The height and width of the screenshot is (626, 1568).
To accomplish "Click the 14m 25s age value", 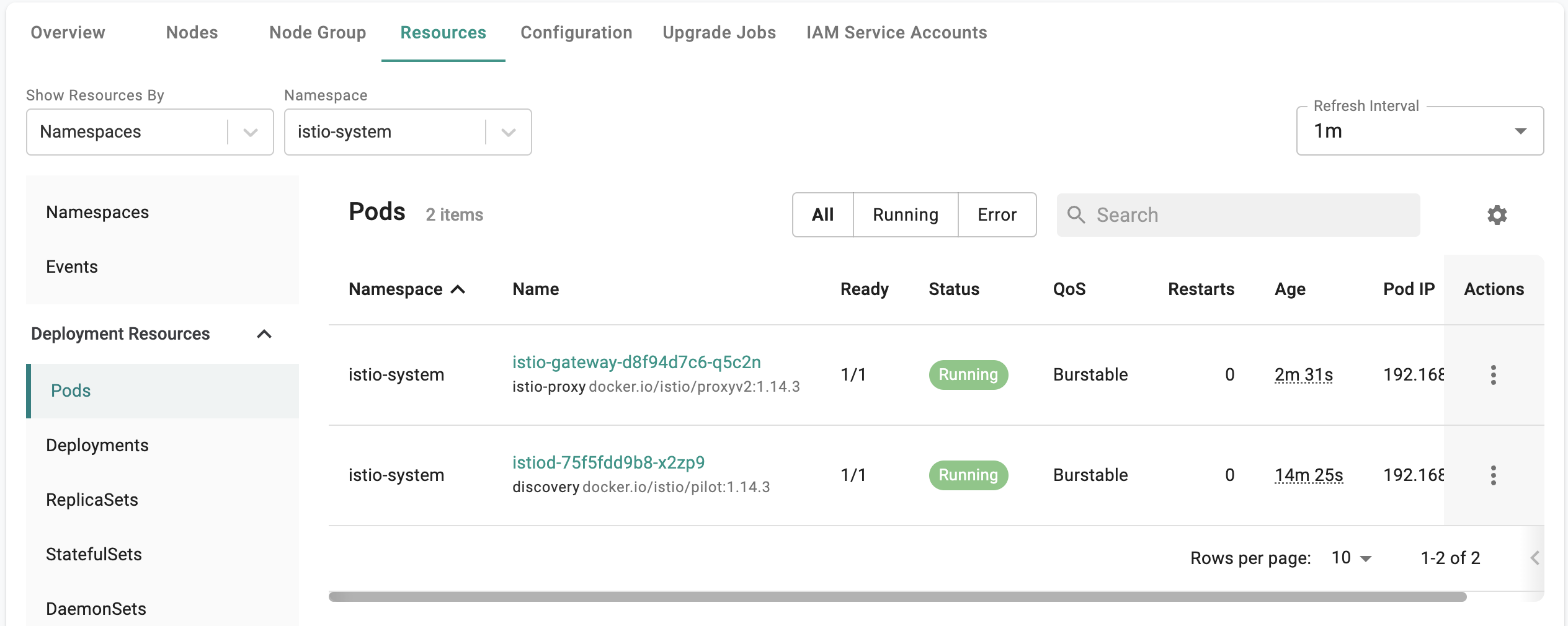I will click(x=1309, y=475).
